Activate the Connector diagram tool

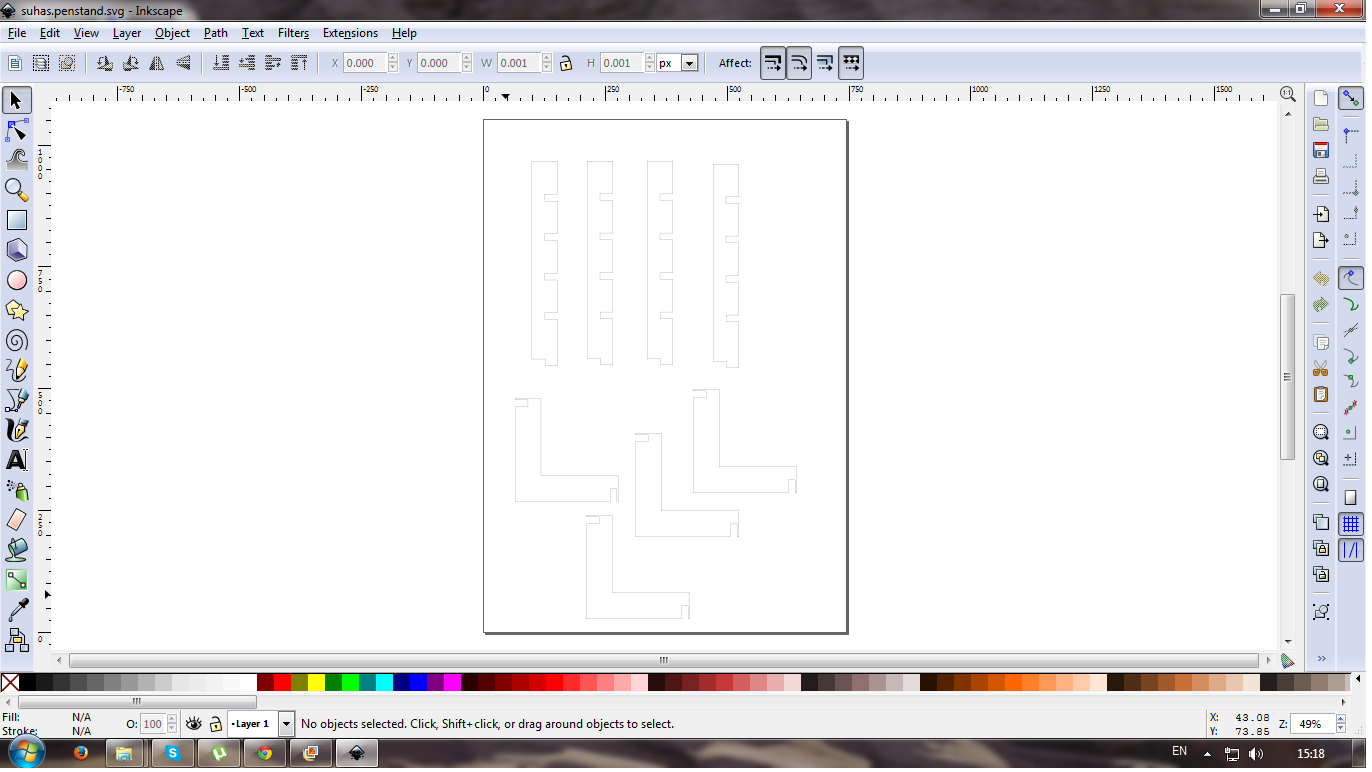pos(17,639)
